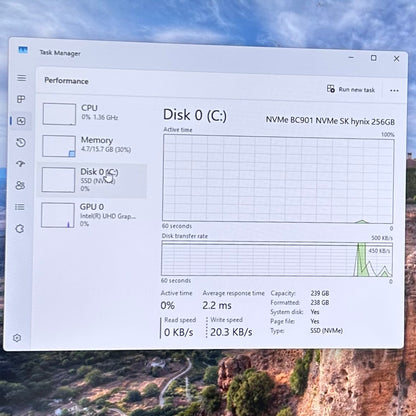Open the three-dots more options menu
Screen dimensions: 416x416
(394, 90)
